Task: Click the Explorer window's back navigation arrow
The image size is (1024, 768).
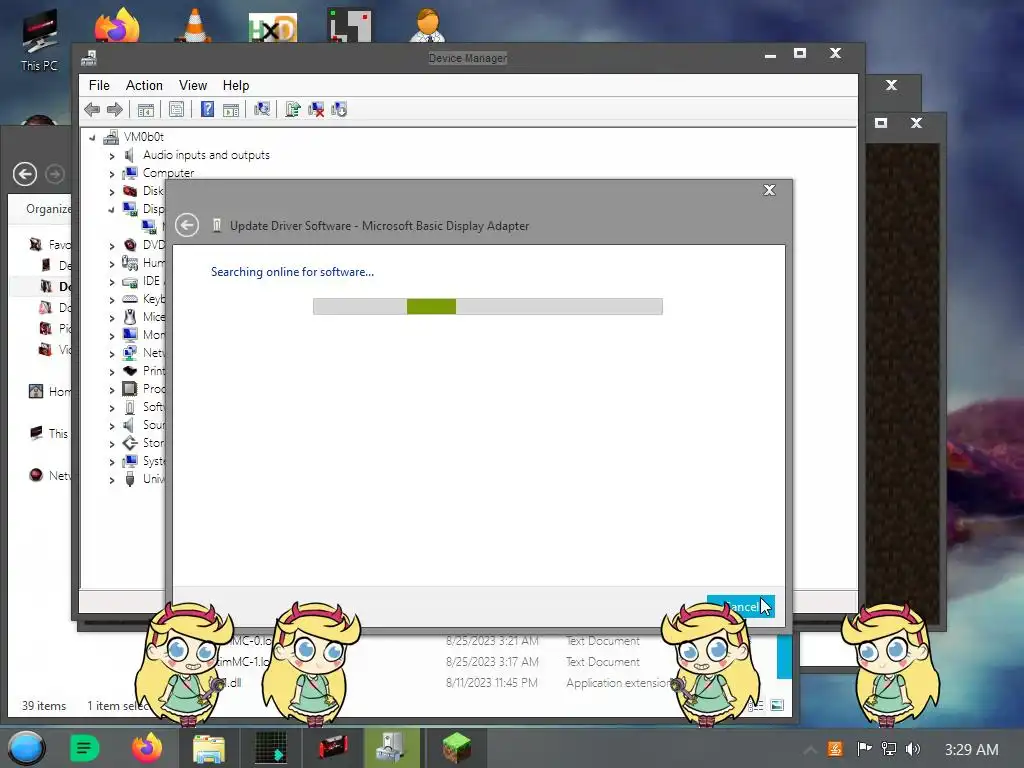Action: tap(25, 174)
